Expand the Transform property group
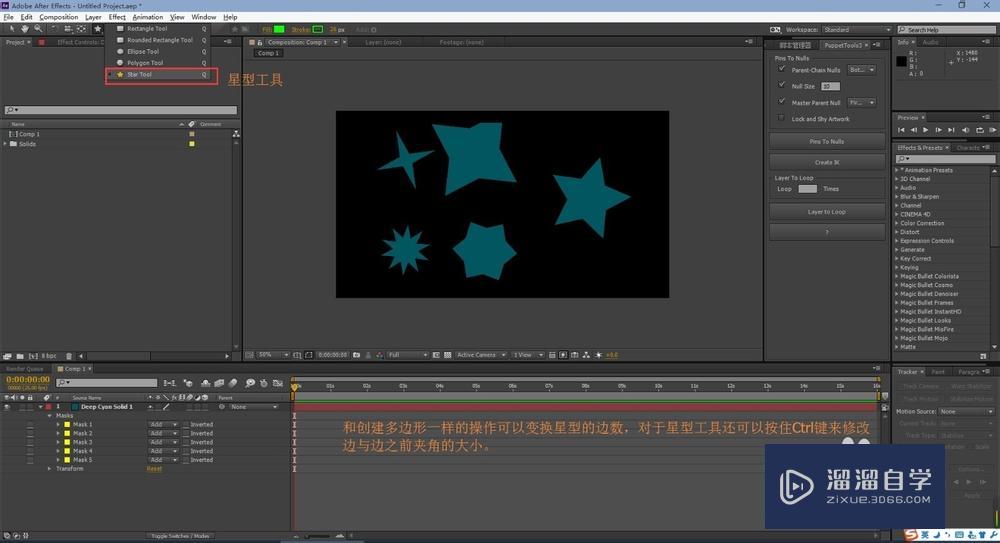1000x543 pixels. pyautogui.click(x=50, y=469)
